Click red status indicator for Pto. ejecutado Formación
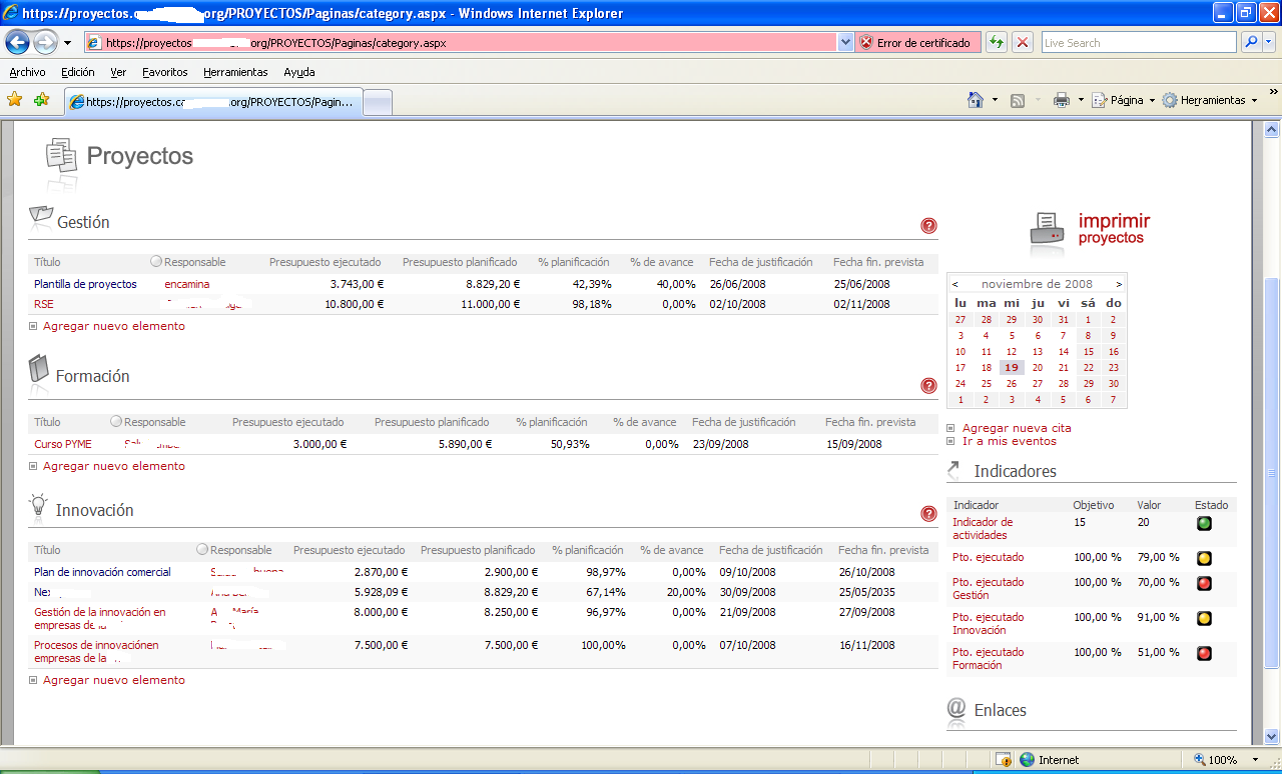The image size is (1282, 774). pyautogui.click(x=1204, y=653)
